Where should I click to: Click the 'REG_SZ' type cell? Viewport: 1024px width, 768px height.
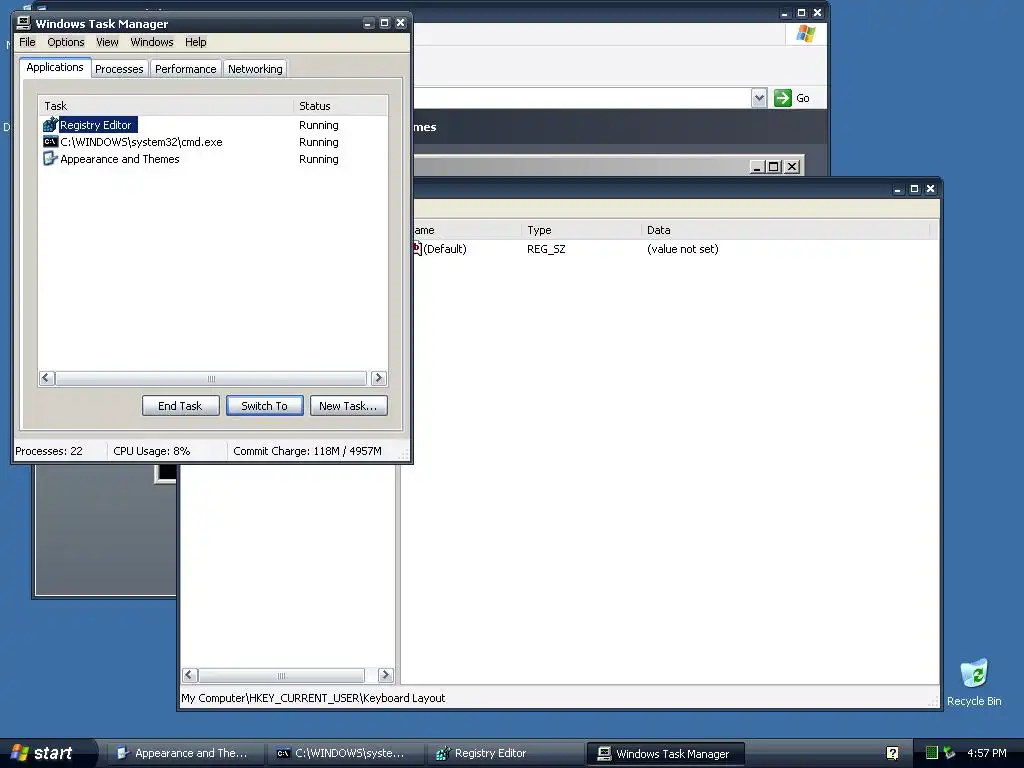(546, 249)
